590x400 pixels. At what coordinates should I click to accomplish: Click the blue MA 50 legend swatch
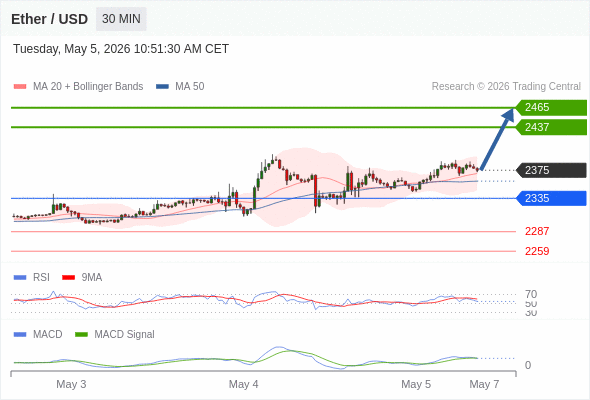[162, 87]
